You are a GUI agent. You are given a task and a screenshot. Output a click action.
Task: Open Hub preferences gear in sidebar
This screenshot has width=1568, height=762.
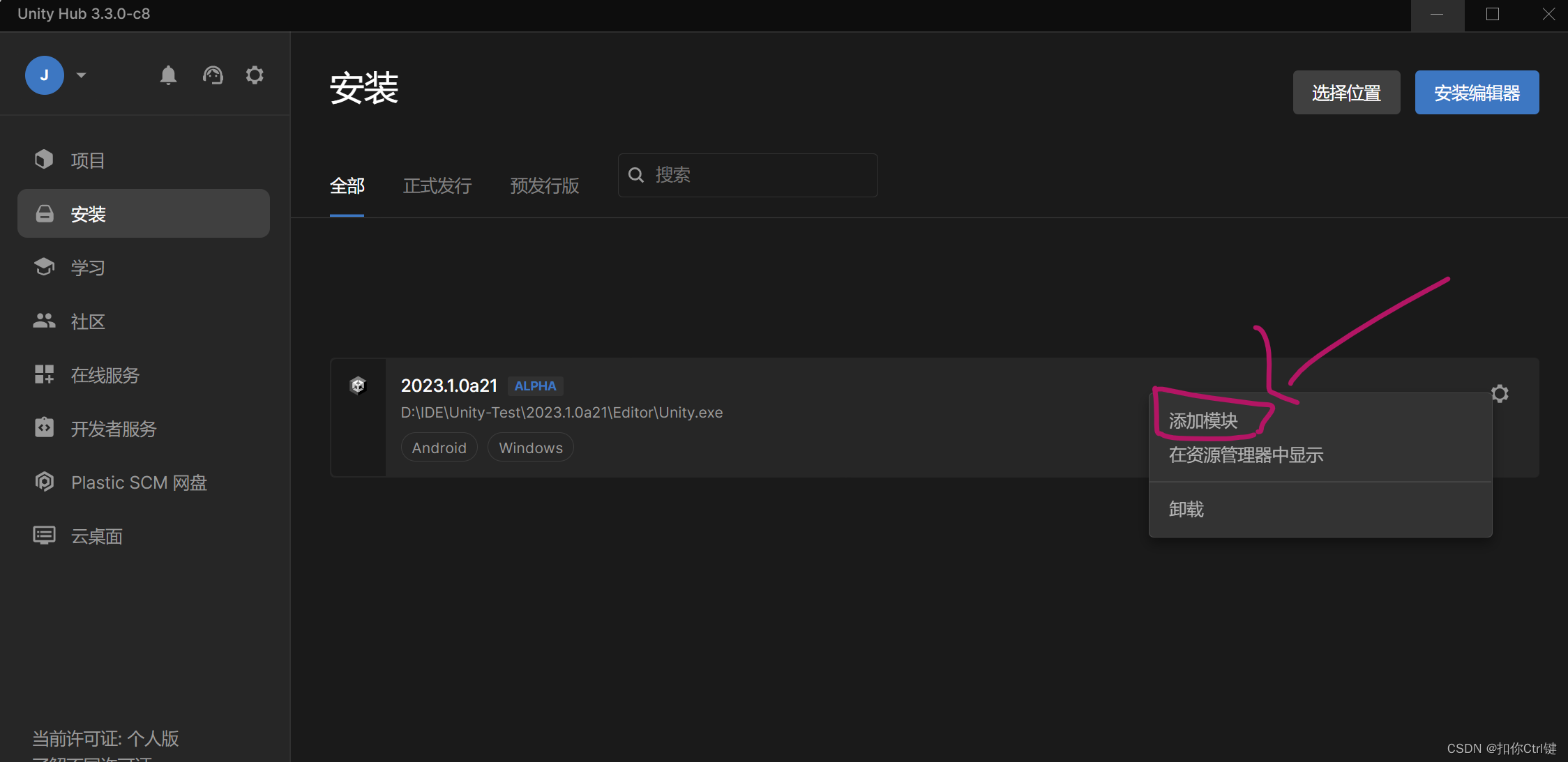pyautogui.click(x=255, y=75)
